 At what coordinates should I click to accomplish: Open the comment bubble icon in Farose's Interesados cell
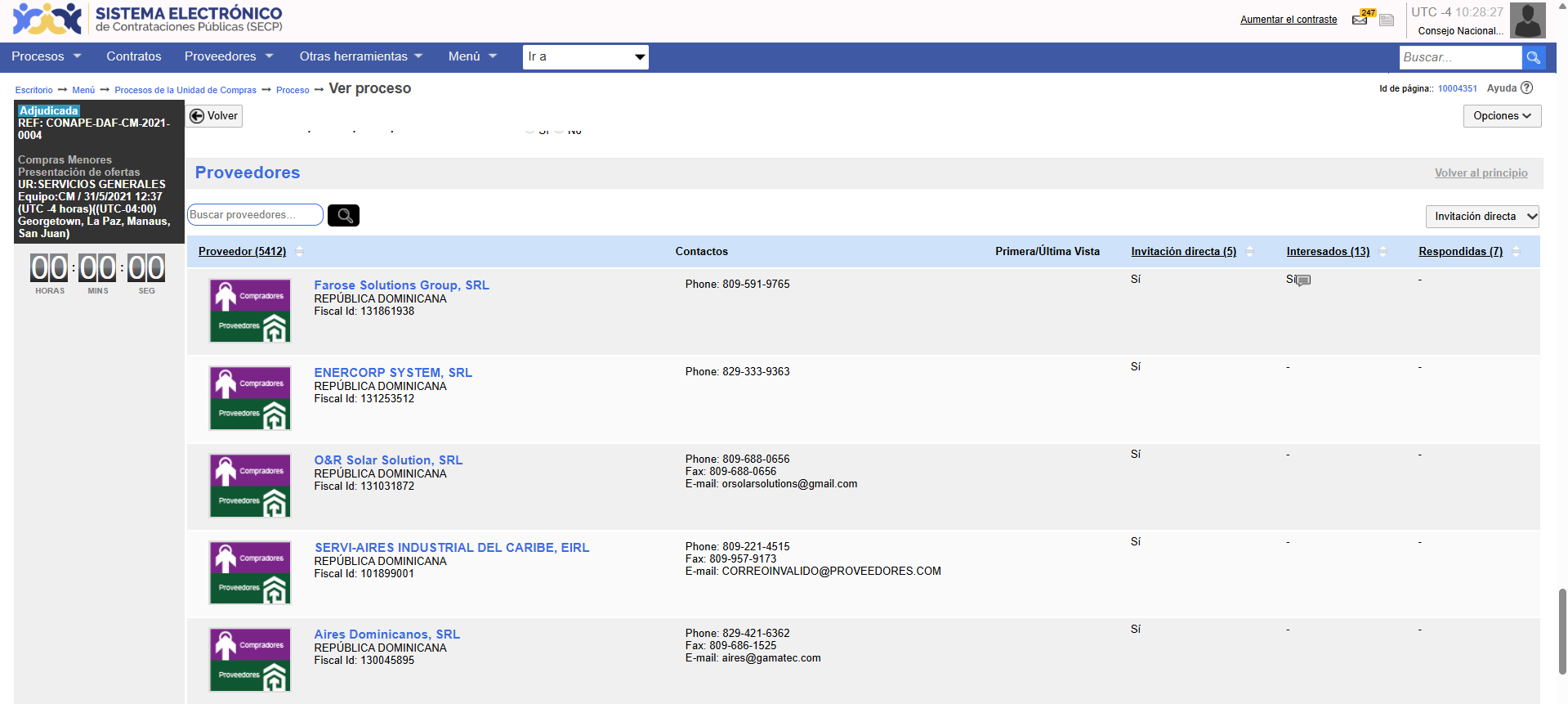tap(1303, 280)
